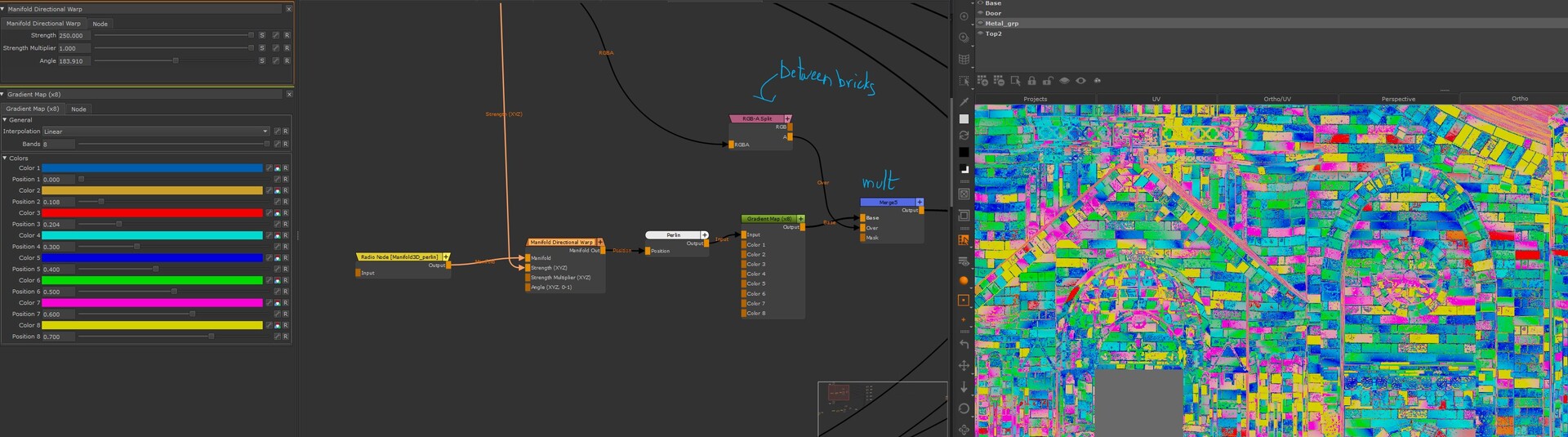Click the Angle slider handle
1568x437 pixels.
coord(176,60)
